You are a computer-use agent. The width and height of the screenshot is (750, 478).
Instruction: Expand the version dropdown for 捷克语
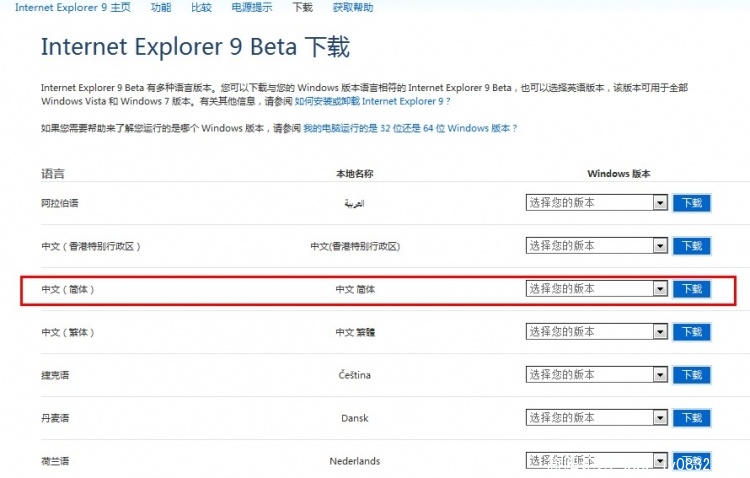click(x=596, y=375)
